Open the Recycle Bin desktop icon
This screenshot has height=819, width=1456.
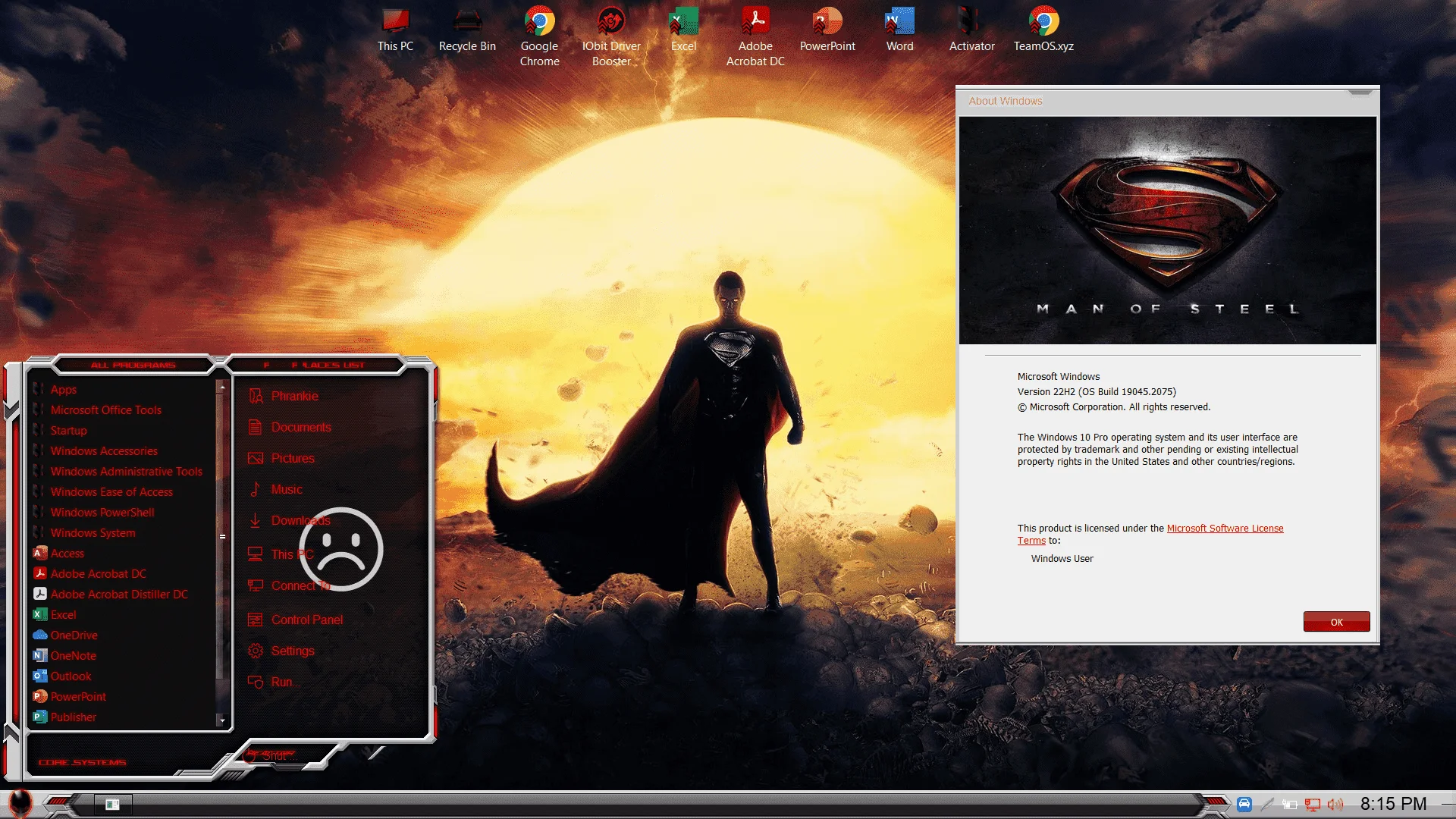[x=467, y=30]
